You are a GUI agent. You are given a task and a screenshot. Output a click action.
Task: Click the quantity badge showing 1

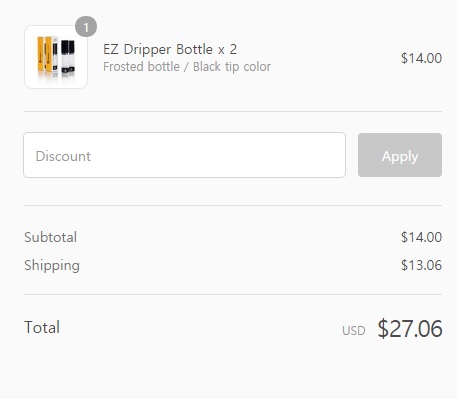coord(86,27)
